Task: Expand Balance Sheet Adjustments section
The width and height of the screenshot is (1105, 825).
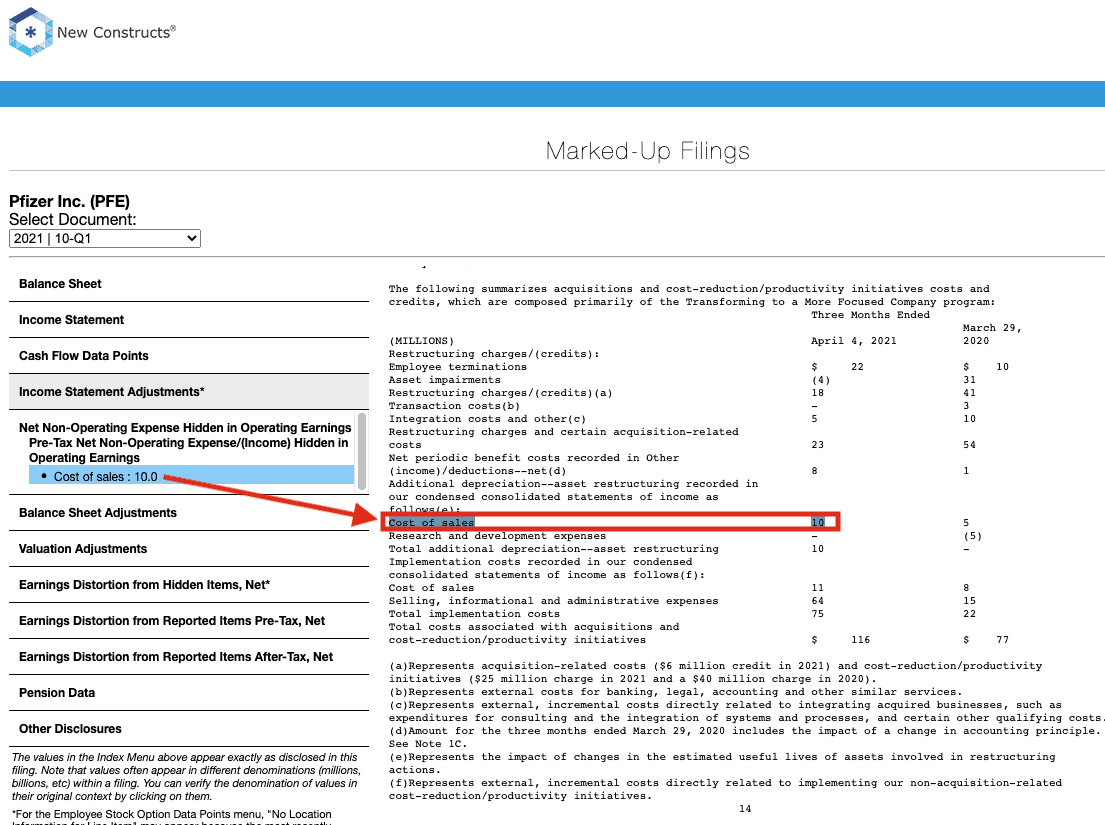Action: click(189, 513)
